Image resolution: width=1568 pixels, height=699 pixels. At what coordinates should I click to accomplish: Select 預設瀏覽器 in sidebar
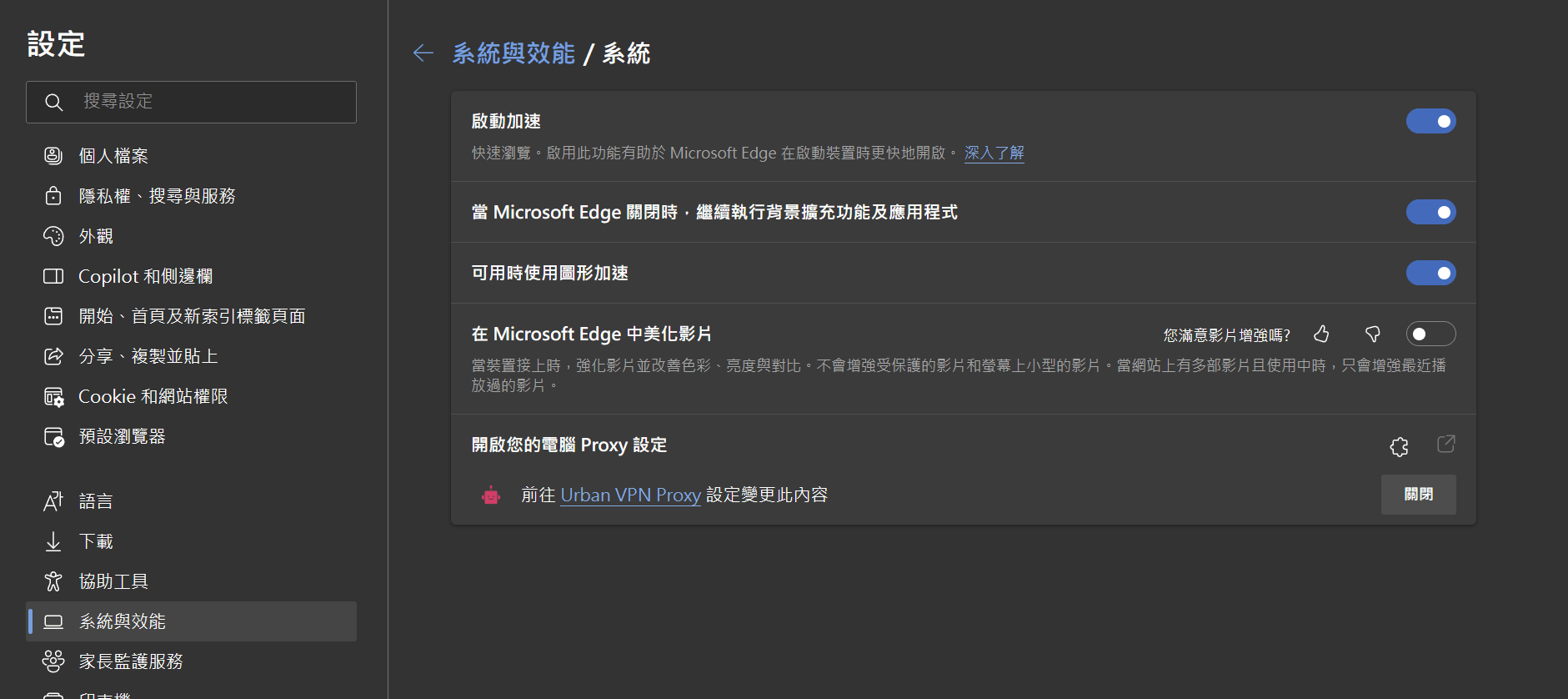click(x=192, y=436)
